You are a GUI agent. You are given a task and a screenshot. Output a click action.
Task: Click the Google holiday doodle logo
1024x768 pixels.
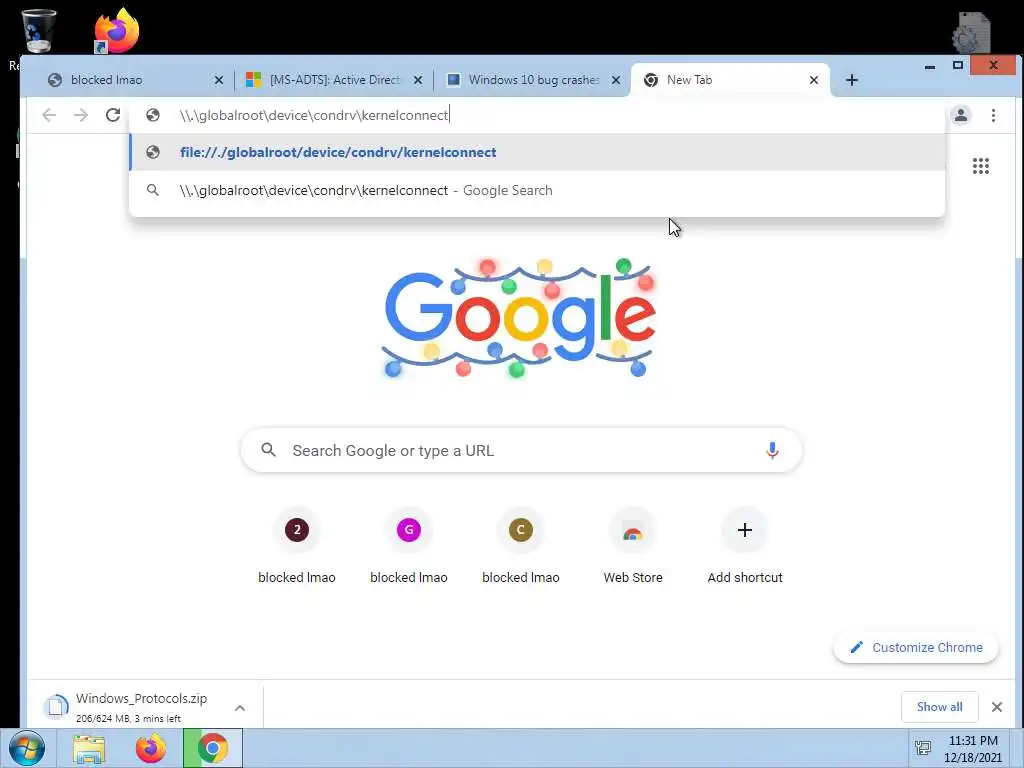tap(519, 318)
